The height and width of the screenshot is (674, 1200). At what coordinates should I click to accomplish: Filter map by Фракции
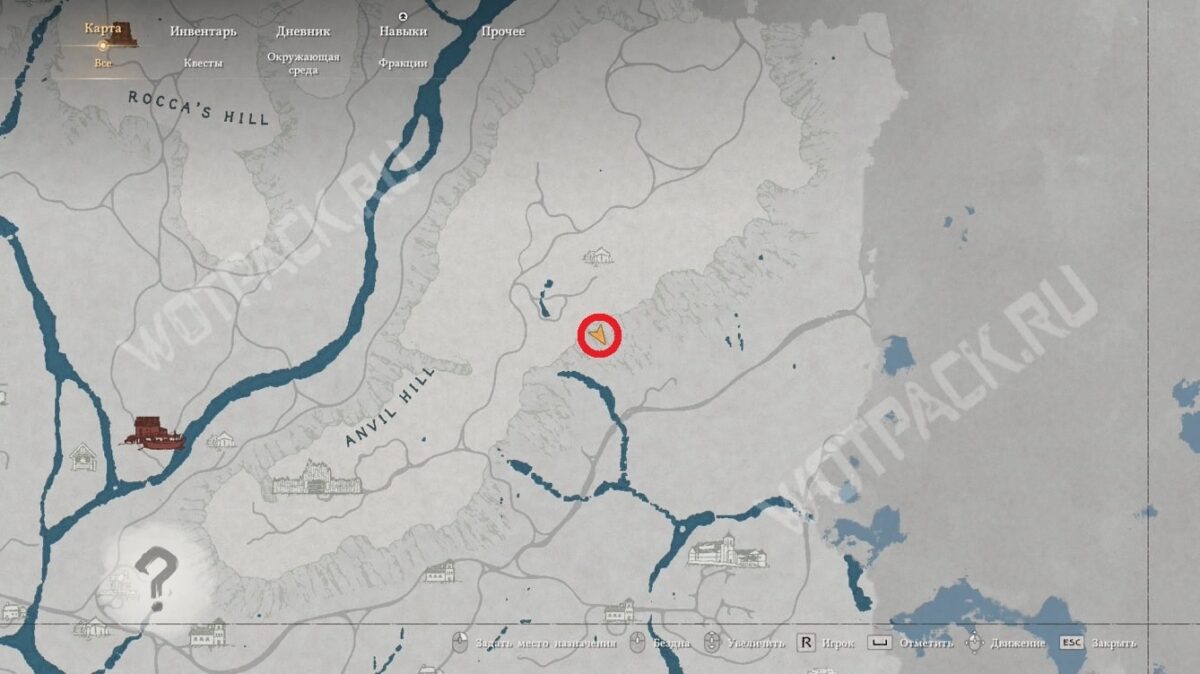tap(403, 63)
